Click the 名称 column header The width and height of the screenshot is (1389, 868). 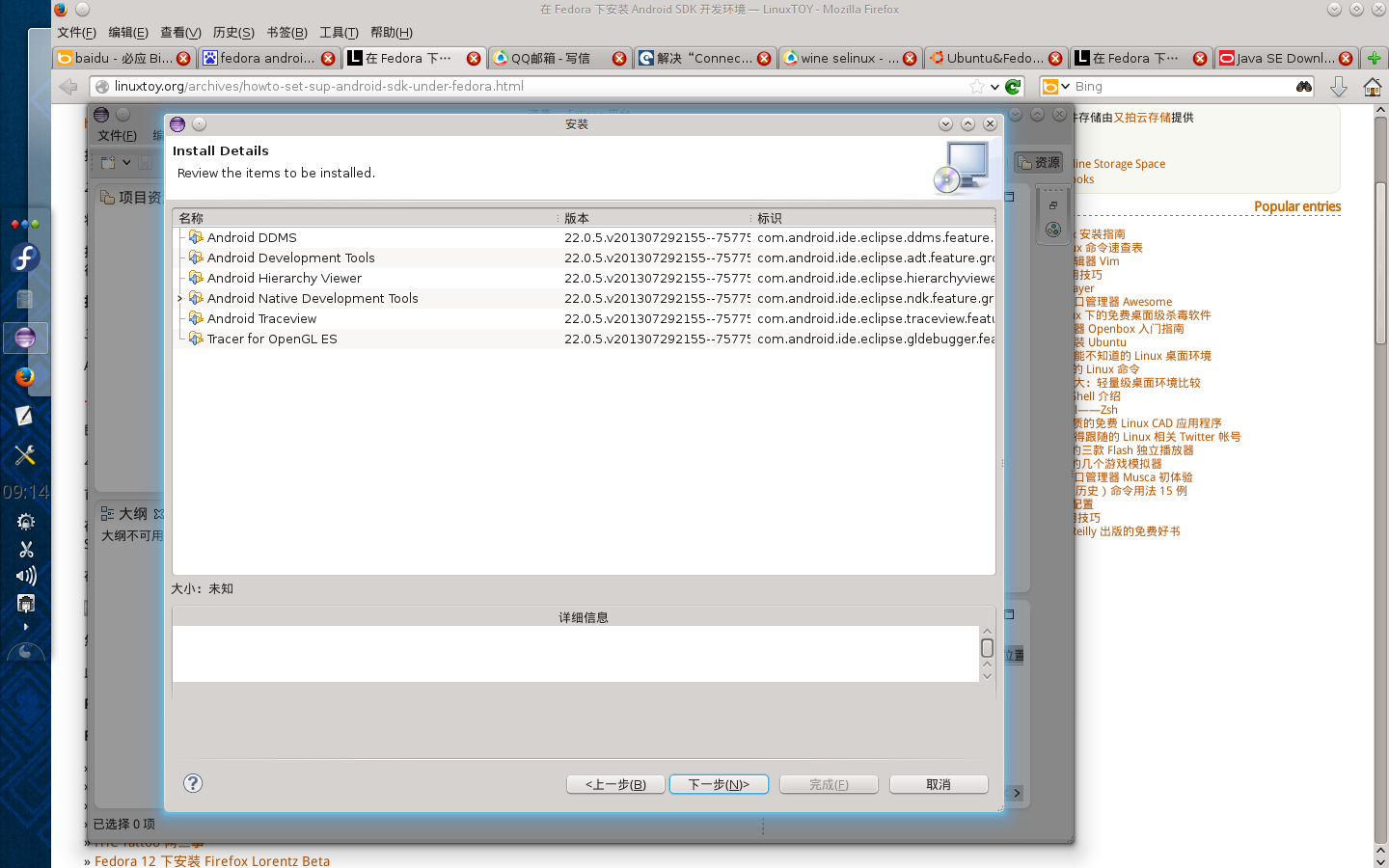(365, 218)
